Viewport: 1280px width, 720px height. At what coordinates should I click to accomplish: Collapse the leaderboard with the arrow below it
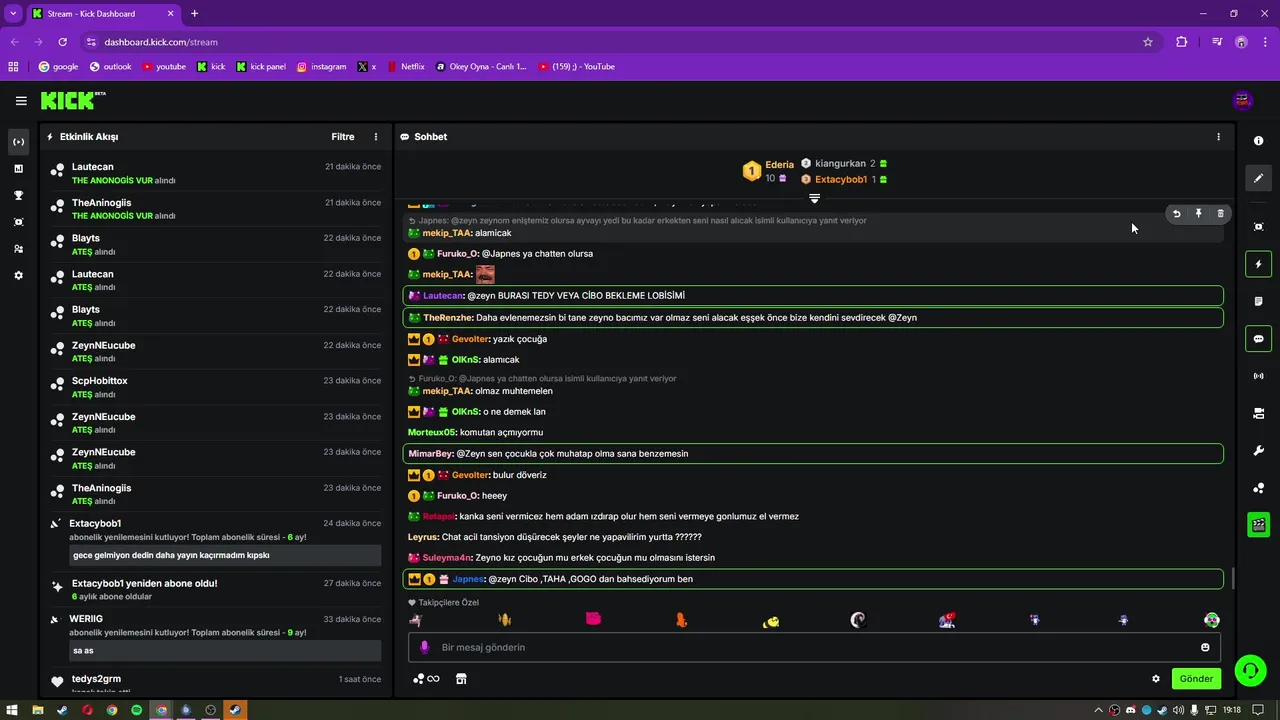(814, 198)
